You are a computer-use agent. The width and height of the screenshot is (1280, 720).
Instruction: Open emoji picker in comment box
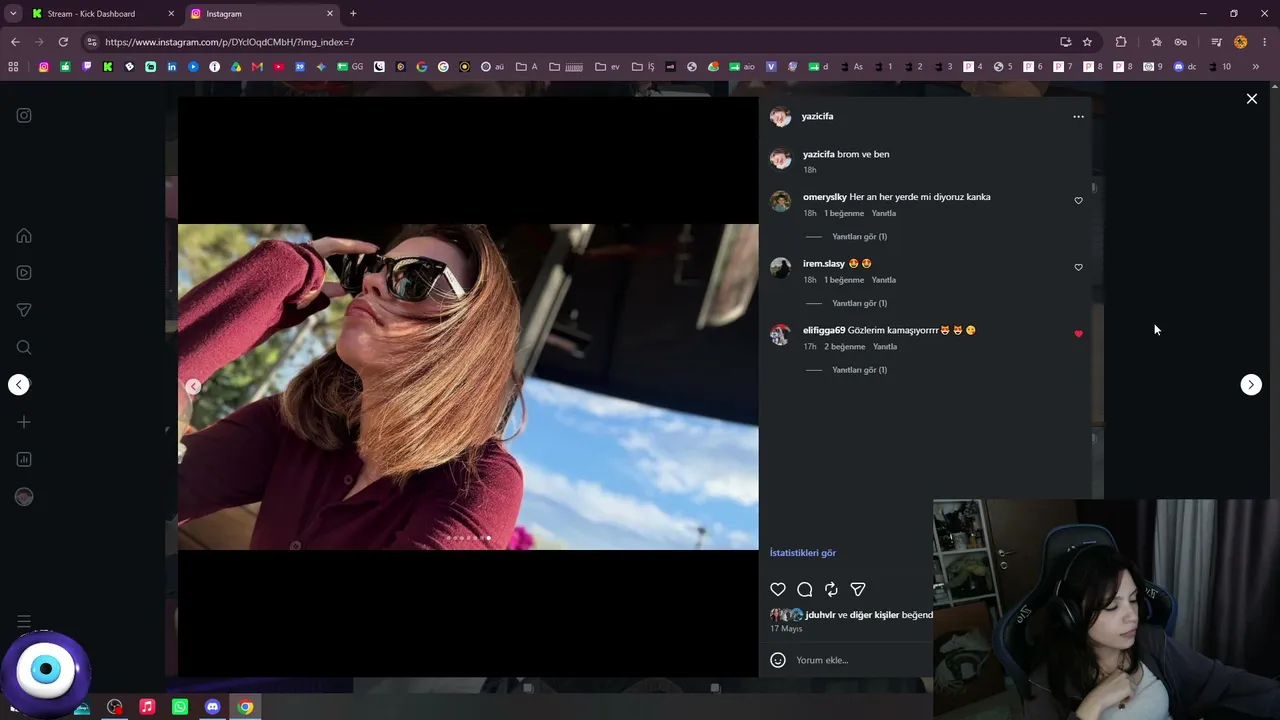click(x=778, y=660)
